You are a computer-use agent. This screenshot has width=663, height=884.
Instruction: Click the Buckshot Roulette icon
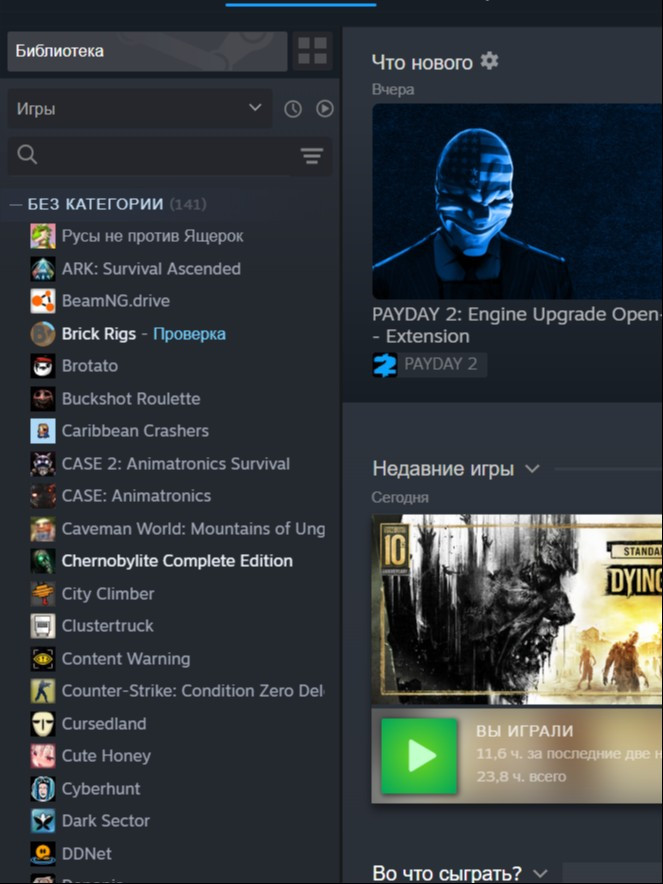(x=43, y=399)
